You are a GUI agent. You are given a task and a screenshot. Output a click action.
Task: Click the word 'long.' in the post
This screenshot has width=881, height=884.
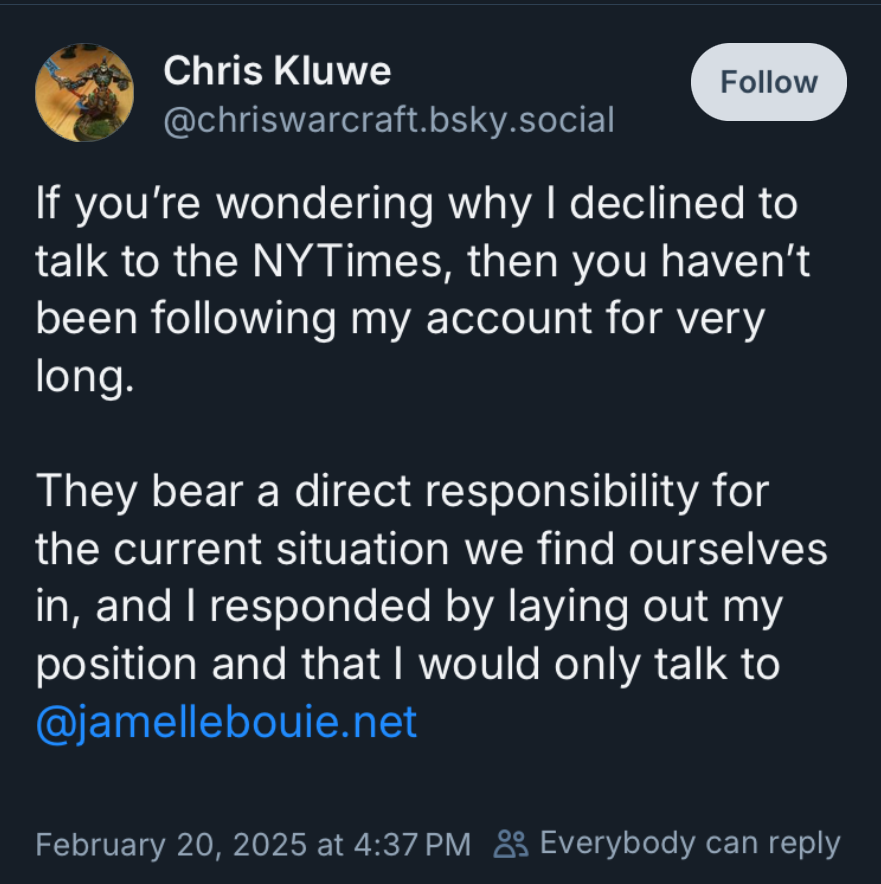[x=83, y=378]
